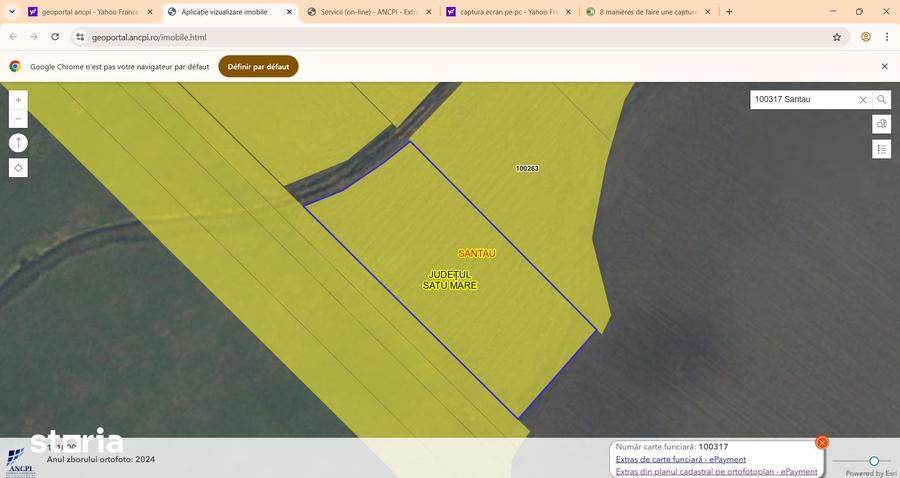Click the JUDETUL SATU MARE map label
The width and height of the screenshot is (900, 478).
tap(450, 280)
